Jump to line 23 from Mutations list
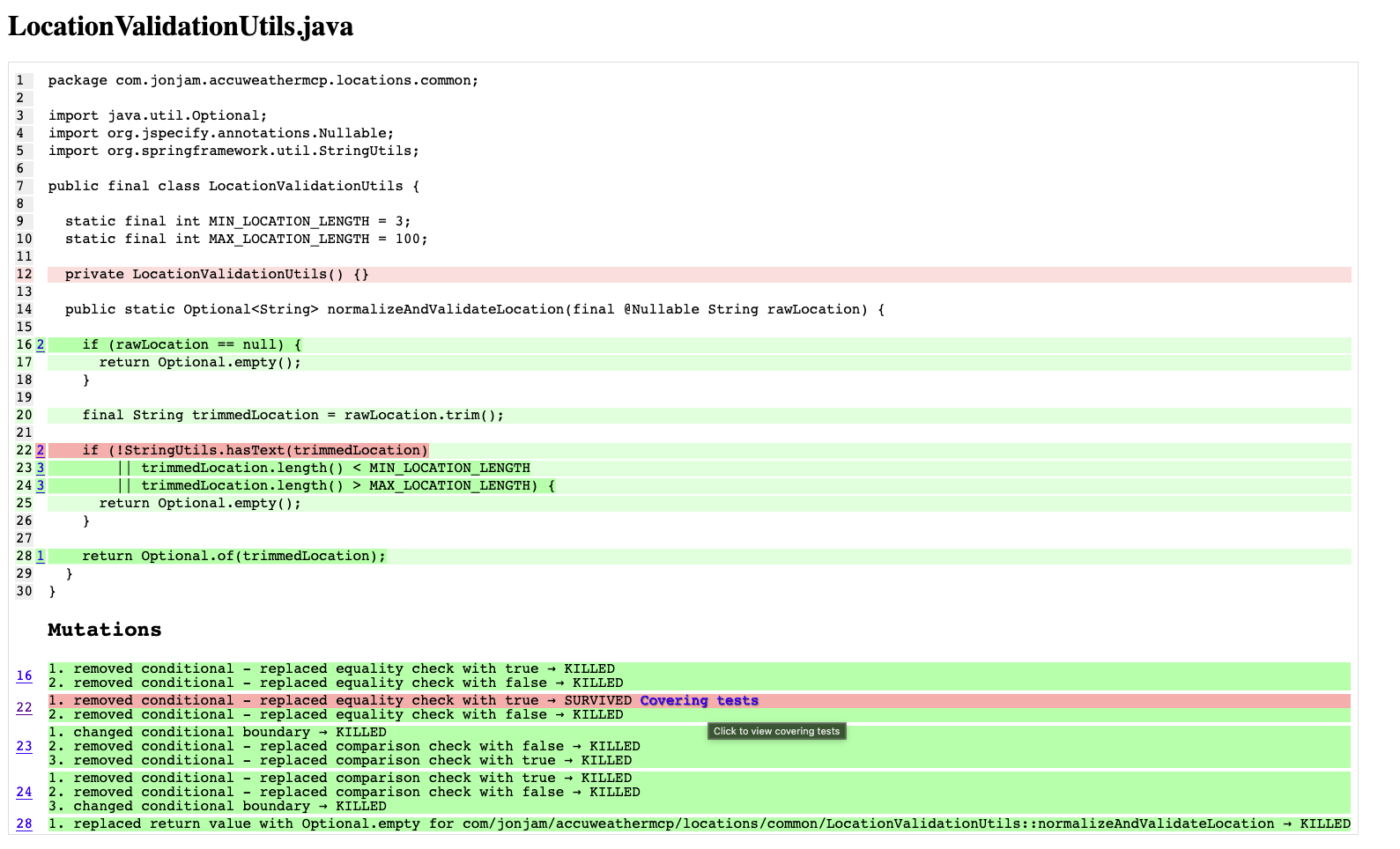This screenshot has height=849, width=1400. click(x=24, y=747)
